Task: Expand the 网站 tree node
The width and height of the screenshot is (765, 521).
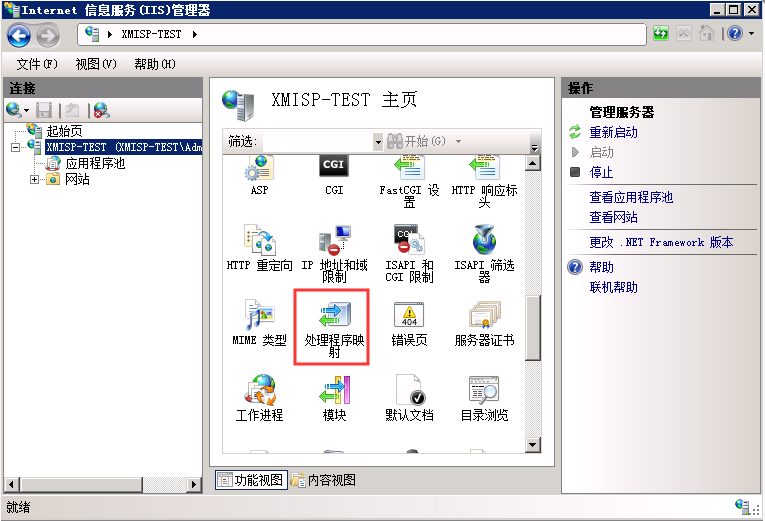Action: (35, 180)
